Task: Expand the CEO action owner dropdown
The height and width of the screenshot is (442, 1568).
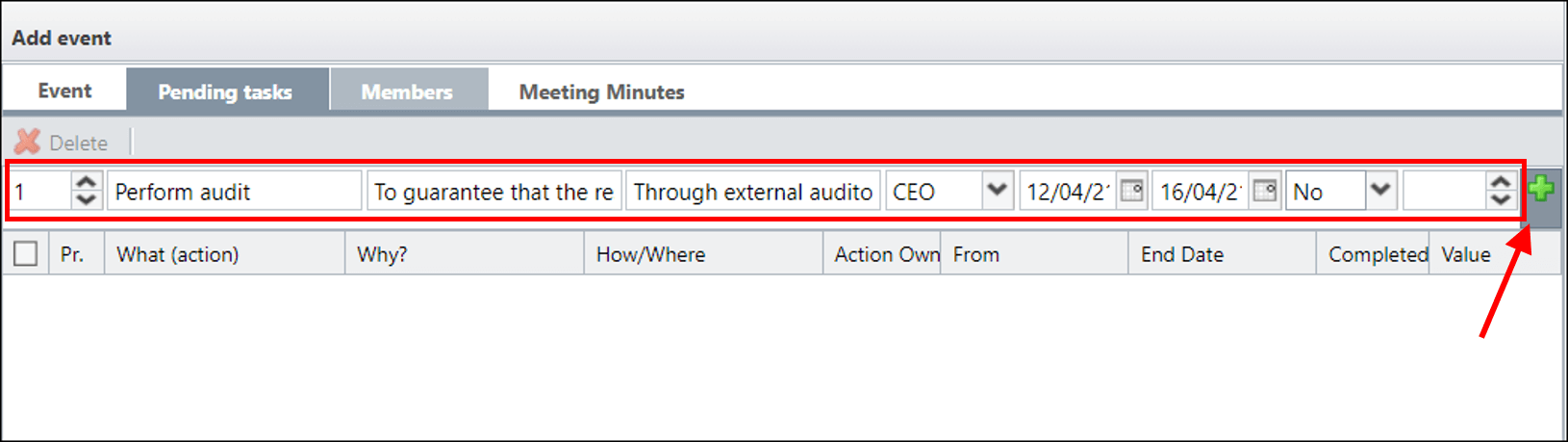Action: pos(997,190)
